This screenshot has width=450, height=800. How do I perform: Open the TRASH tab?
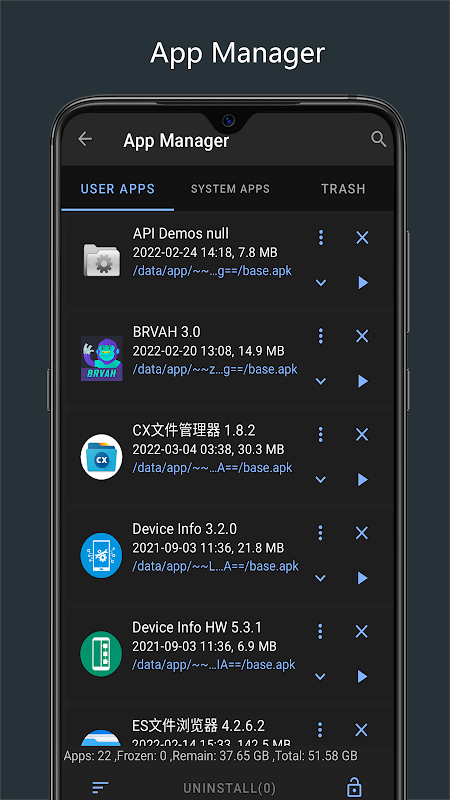pos(343,189)
